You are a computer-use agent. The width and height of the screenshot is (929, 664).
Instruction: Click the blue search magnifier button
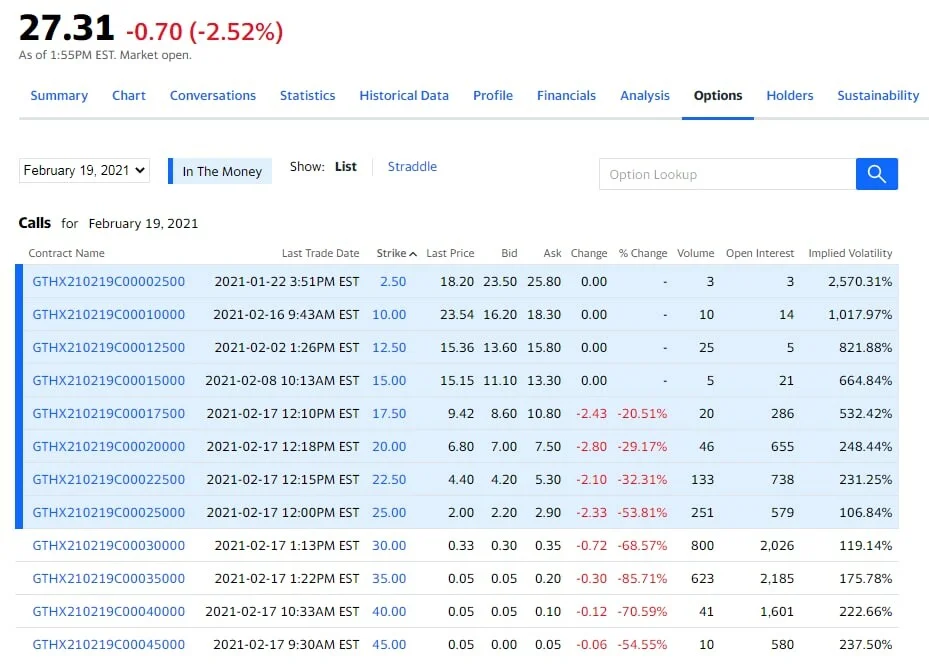tap(876, 174)
